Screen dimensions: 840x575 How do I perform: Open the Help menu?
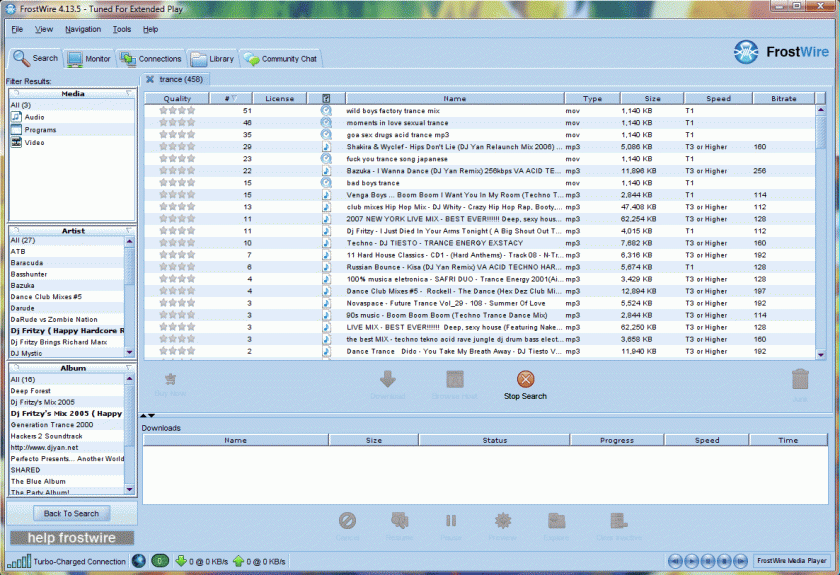pyautogui.click(x=151, y=29)
